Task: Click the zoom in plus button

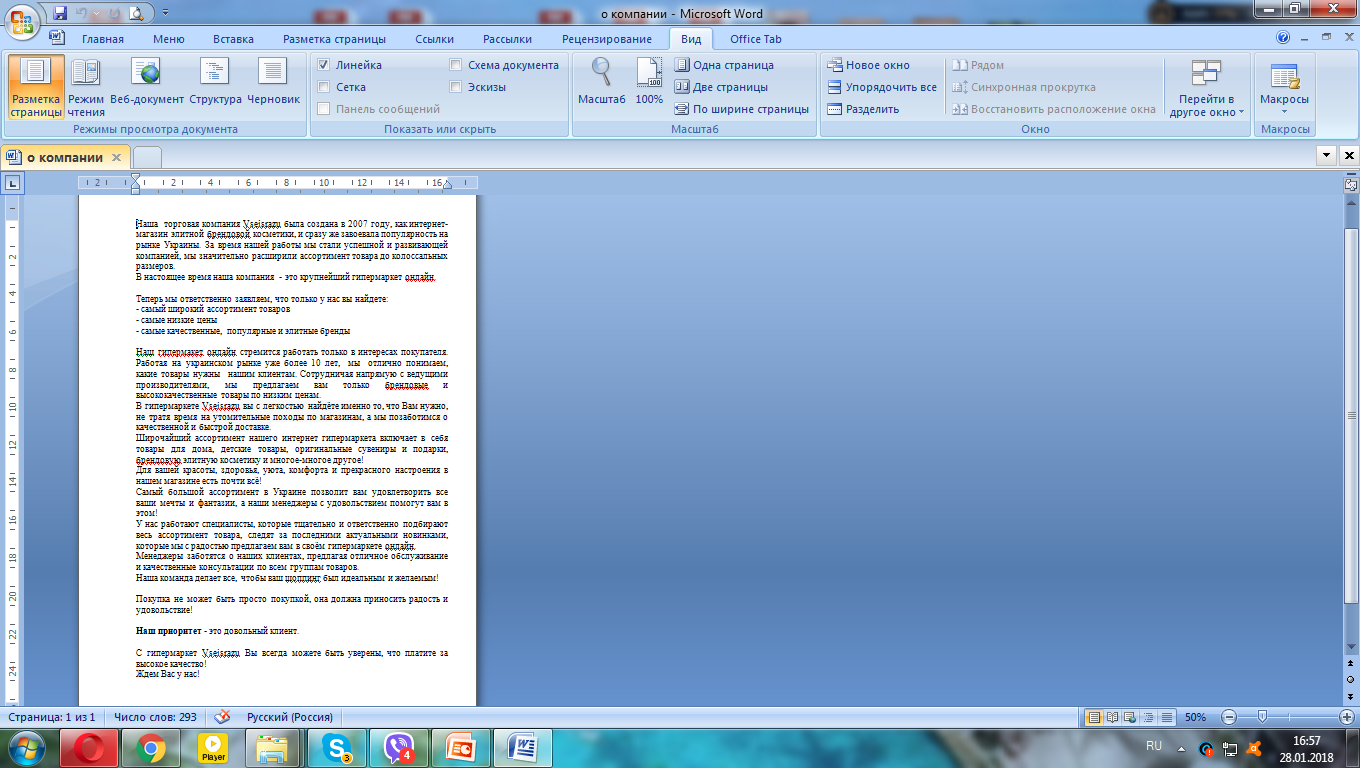Action: tap(1346, 717)
